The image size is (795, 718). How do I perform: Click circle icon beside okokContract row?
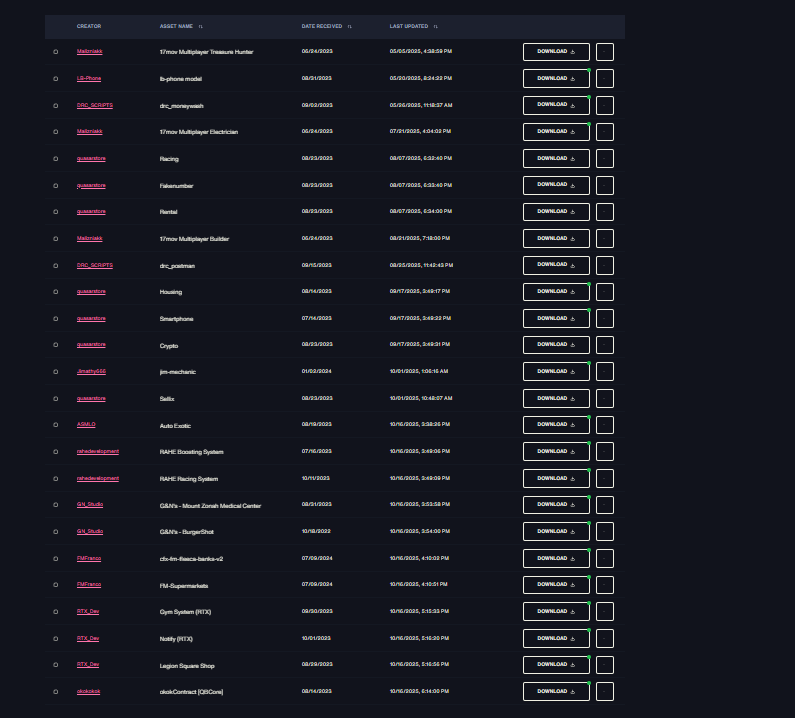point(56,692)
